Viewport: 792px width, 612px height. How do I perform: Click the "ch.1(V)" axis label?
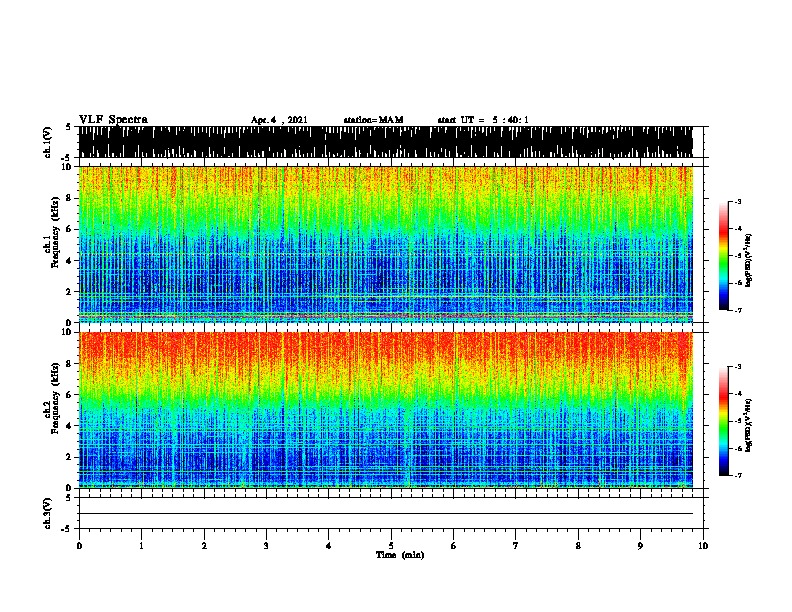pyautogui.click(x=48, y=142)
